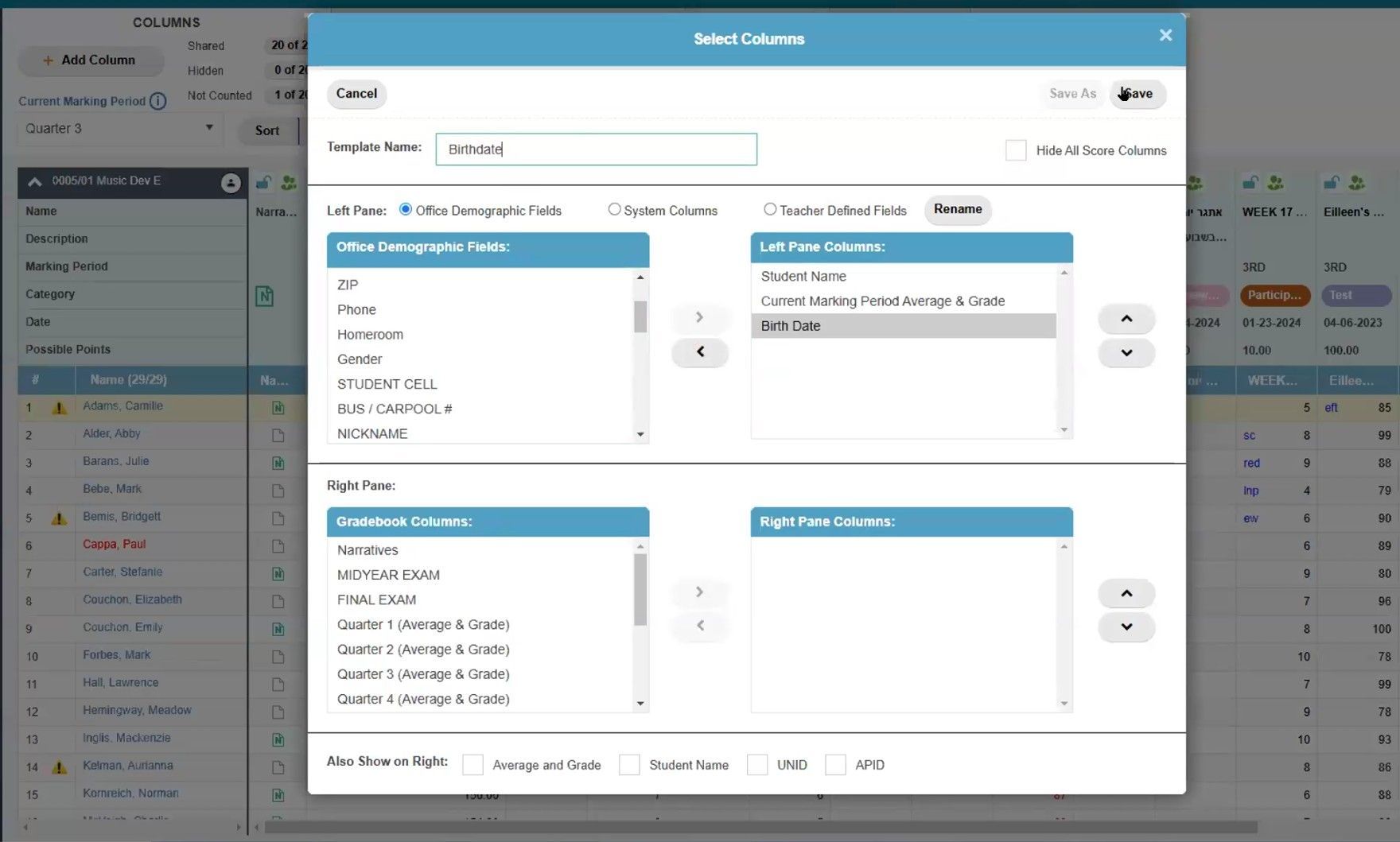Click the right arrow to move ZIP field
The image size is (1400, 842).
pyautogui.click(x=699, y=317)
